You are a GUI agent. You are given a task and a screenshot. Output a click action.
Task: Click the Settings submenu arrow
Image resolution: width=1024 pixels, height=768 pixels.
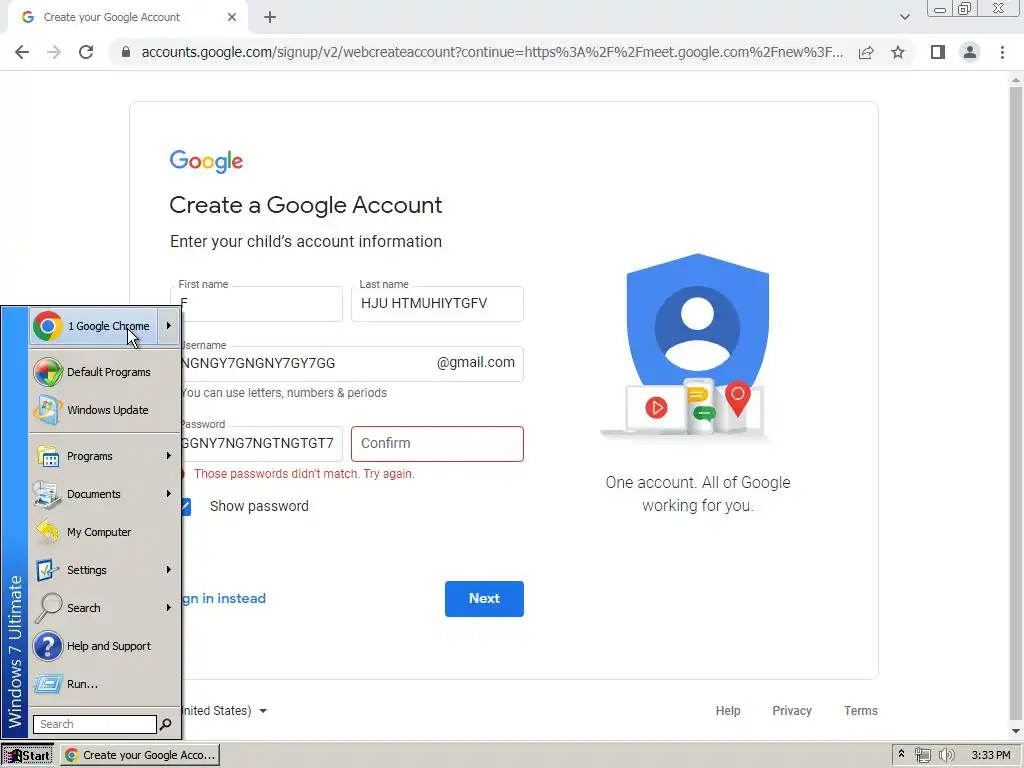click(168, 569)
